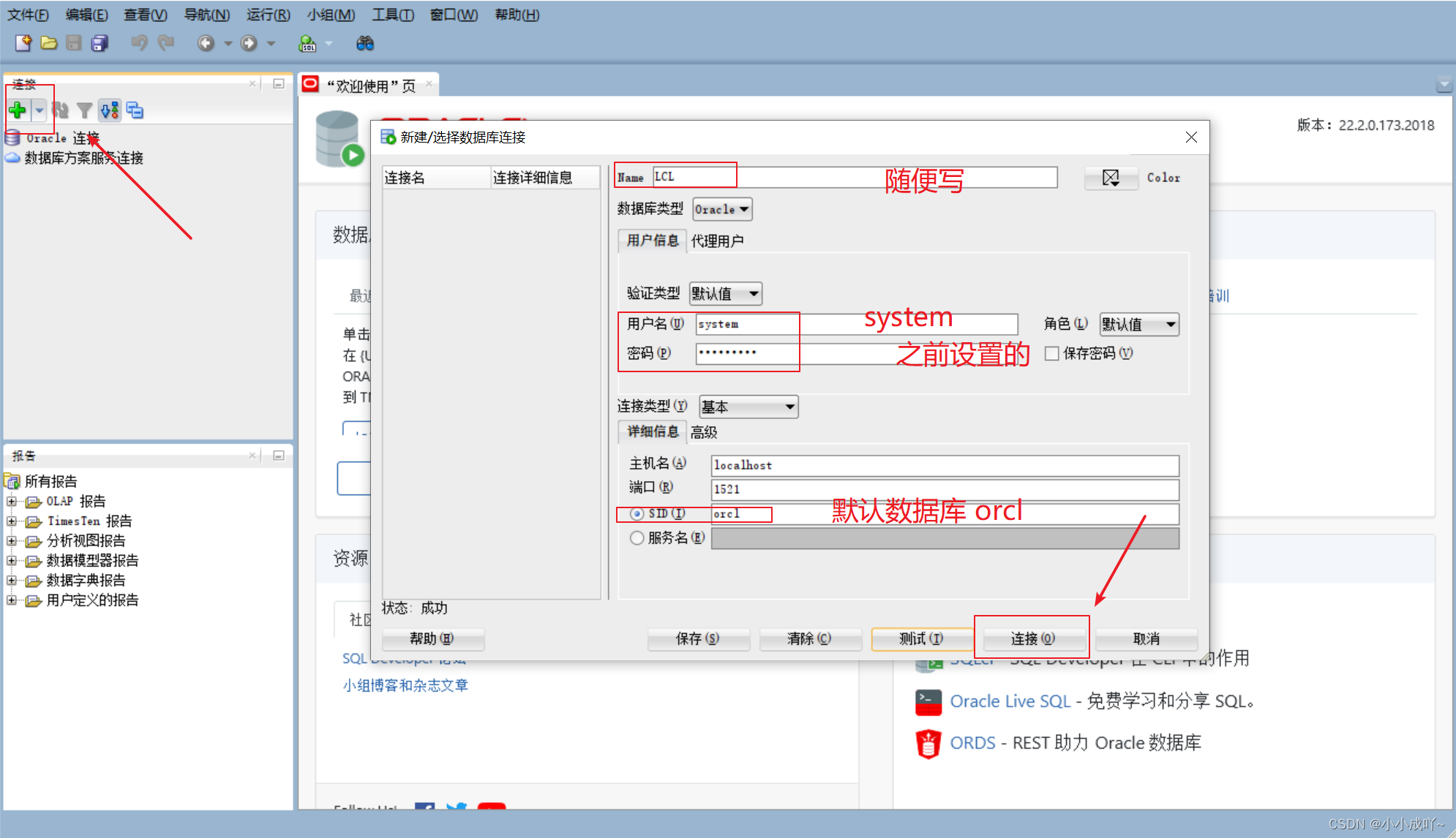Expand the 分析视图报告 tree node

(11, 541)
